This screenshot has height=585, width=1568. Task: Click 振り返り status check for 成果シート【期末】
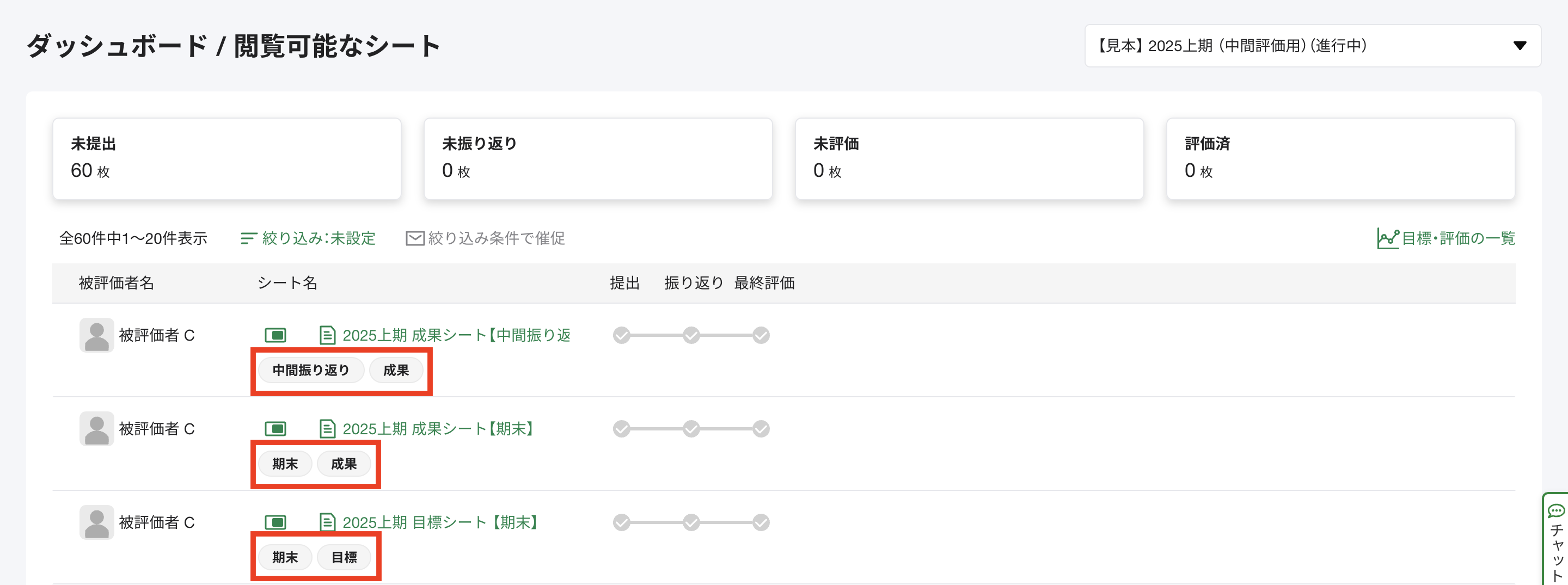(x=691, y=429)
